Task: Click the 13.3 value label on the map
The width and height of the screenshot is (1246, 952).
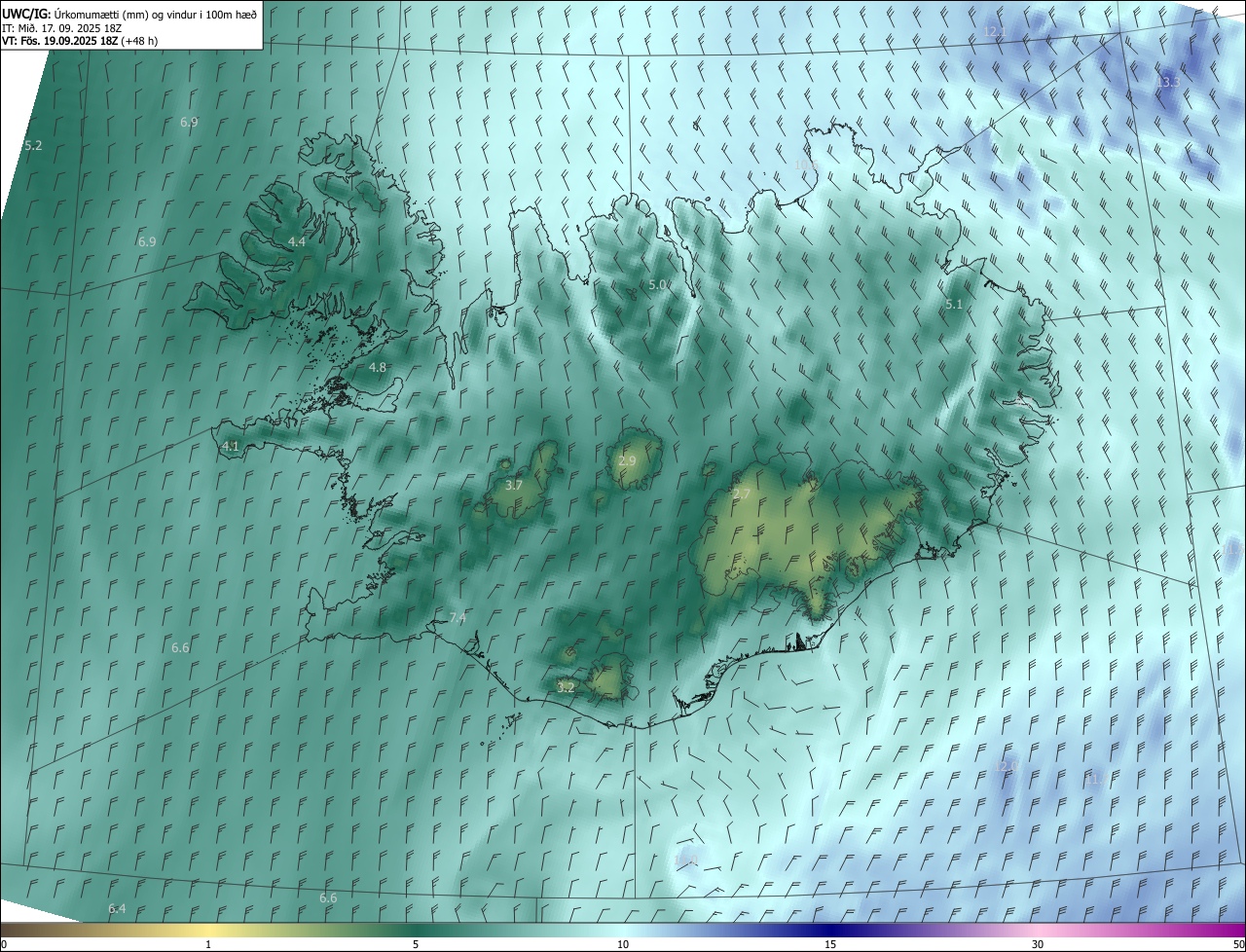Action: click(x=1167, y=83)
